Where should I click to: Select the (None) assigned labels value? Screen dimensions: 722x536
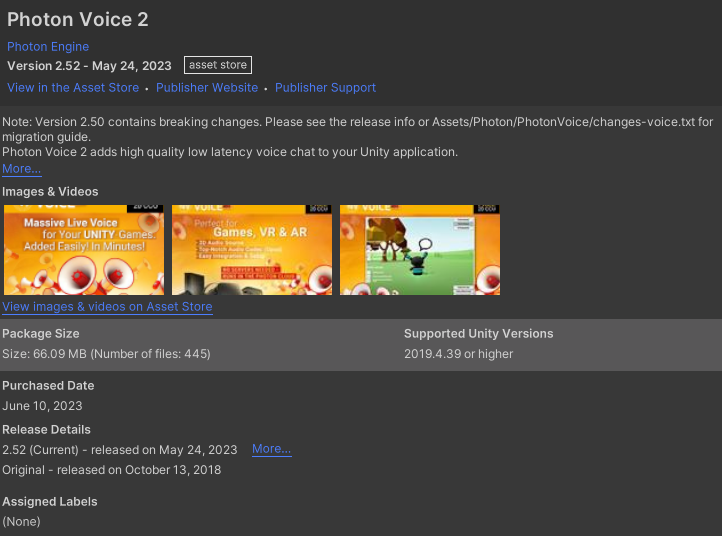click(x=21, y=522)
